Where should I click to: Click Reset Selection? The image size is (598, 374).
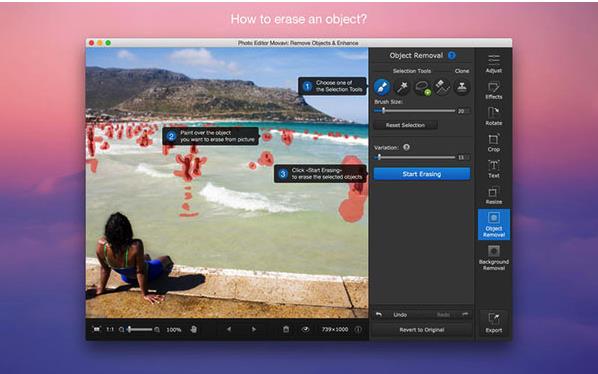(x=405, y=125)
